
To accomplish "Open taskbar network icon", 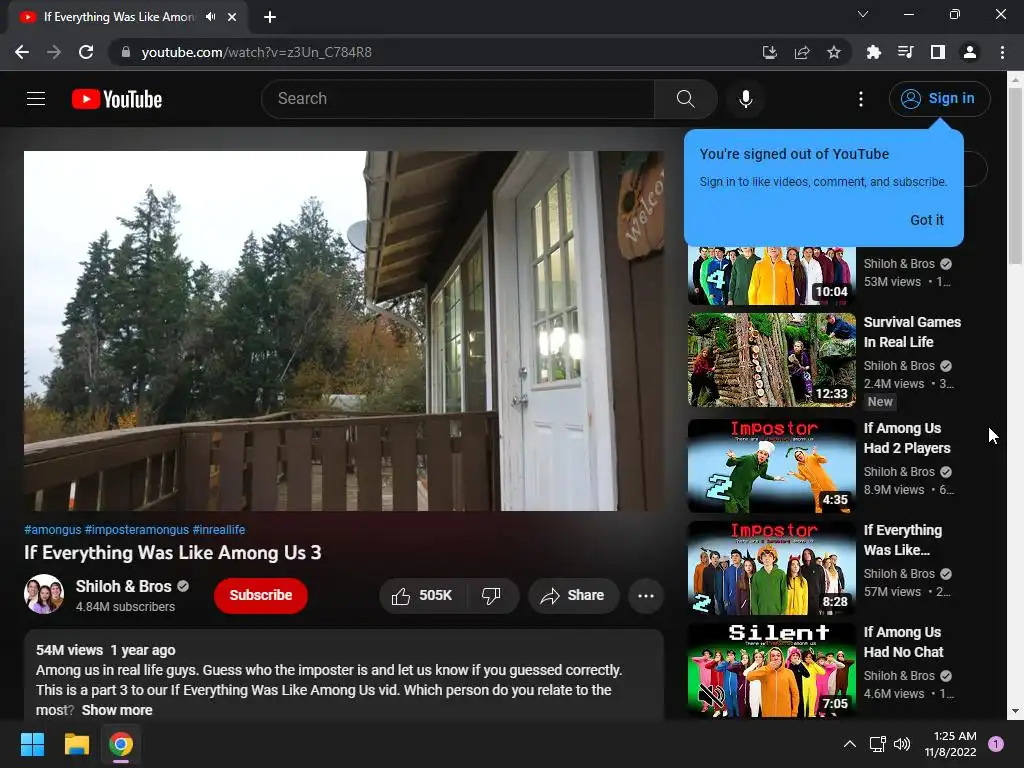I will 877,744.
